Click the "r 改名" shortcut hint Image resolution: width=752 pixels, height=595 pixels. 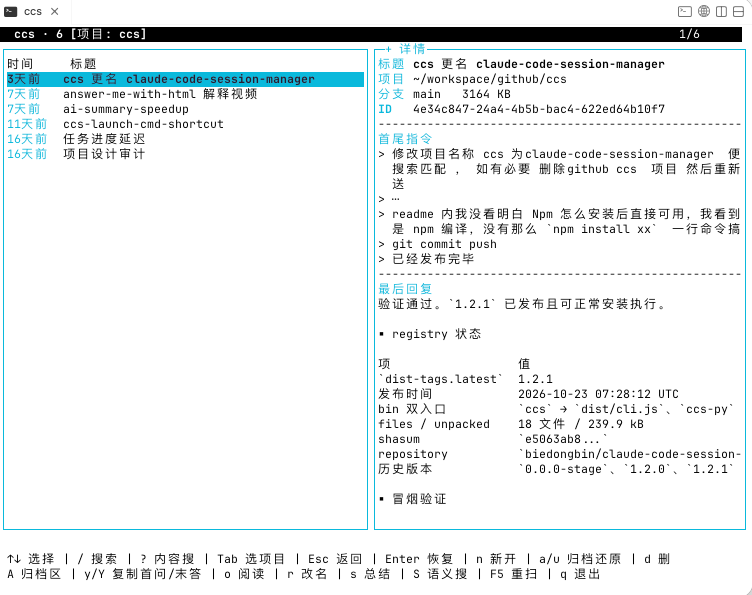point(307,574)
